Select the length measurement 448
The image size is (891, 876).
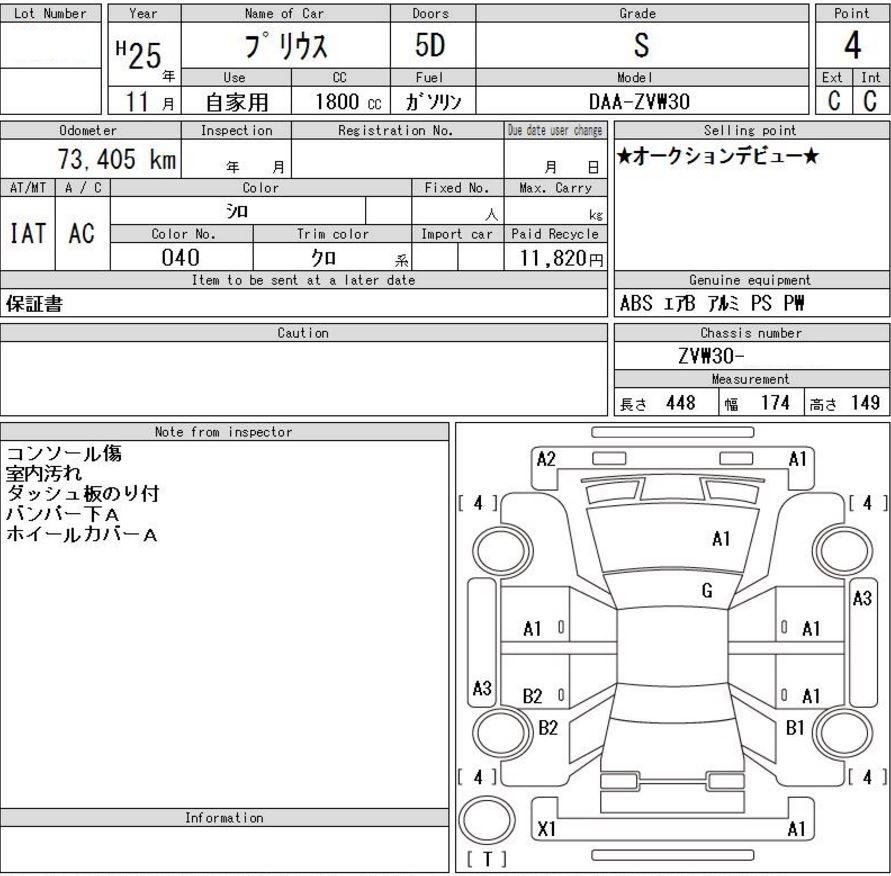tap(680, 403)
